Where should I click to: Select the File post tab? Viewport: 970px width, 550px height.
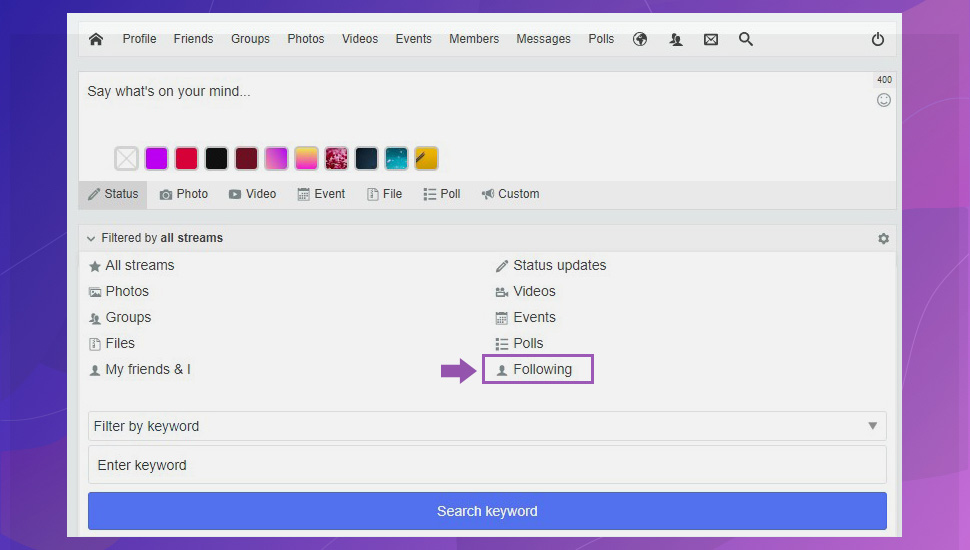pos(384,194)
